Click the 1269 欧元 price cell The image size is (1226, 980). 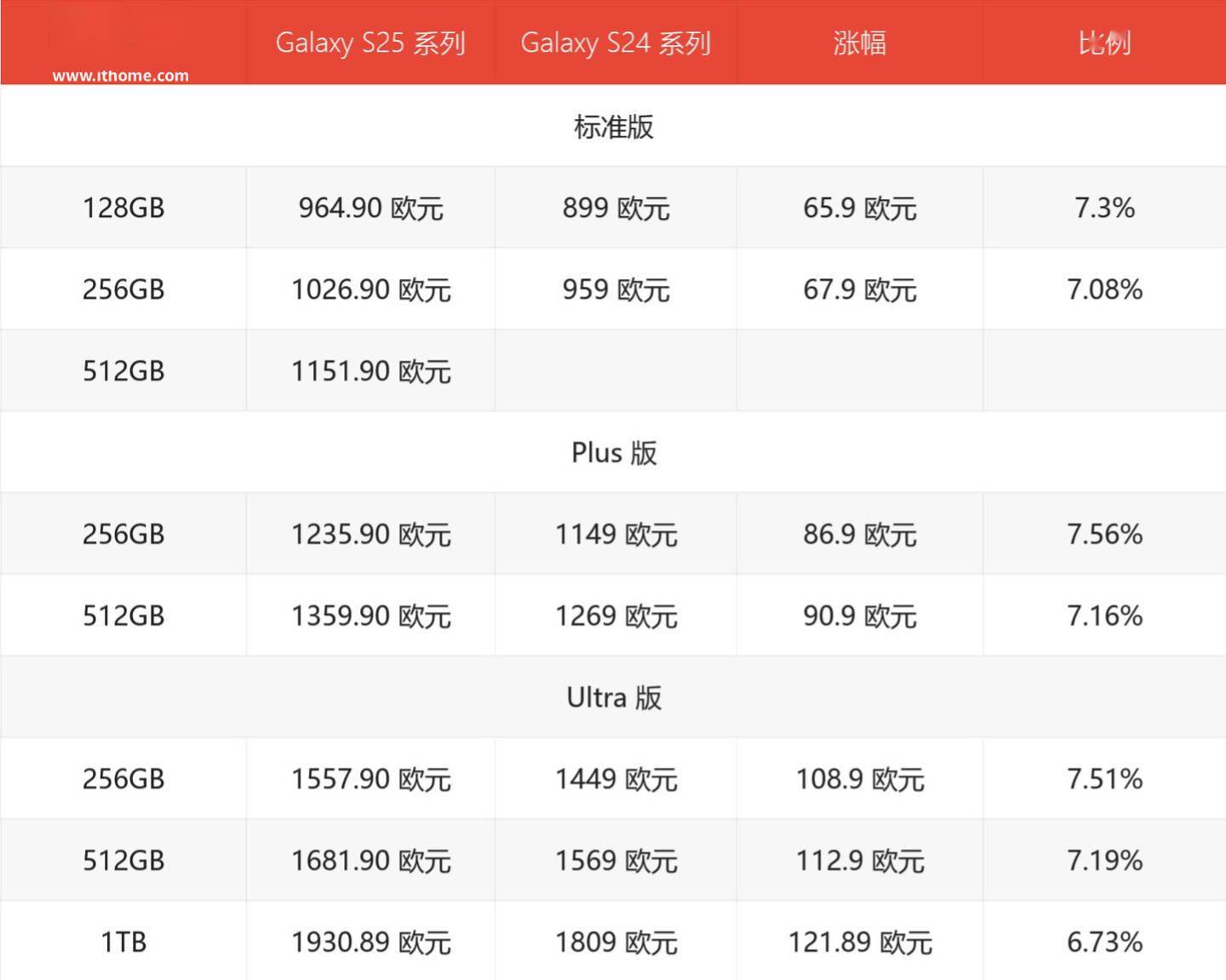coord(616,616)
